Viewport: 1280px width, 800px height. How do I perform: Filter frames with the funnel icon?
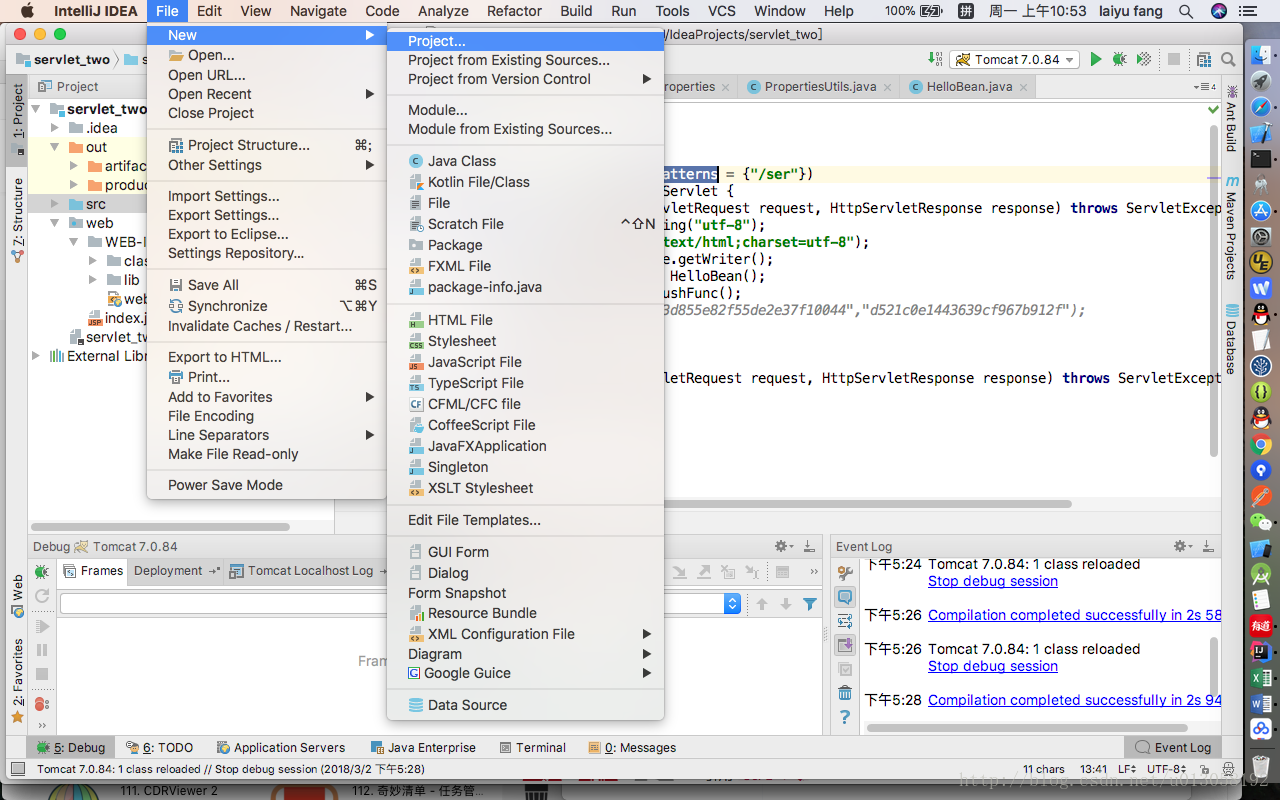point(810,604)
